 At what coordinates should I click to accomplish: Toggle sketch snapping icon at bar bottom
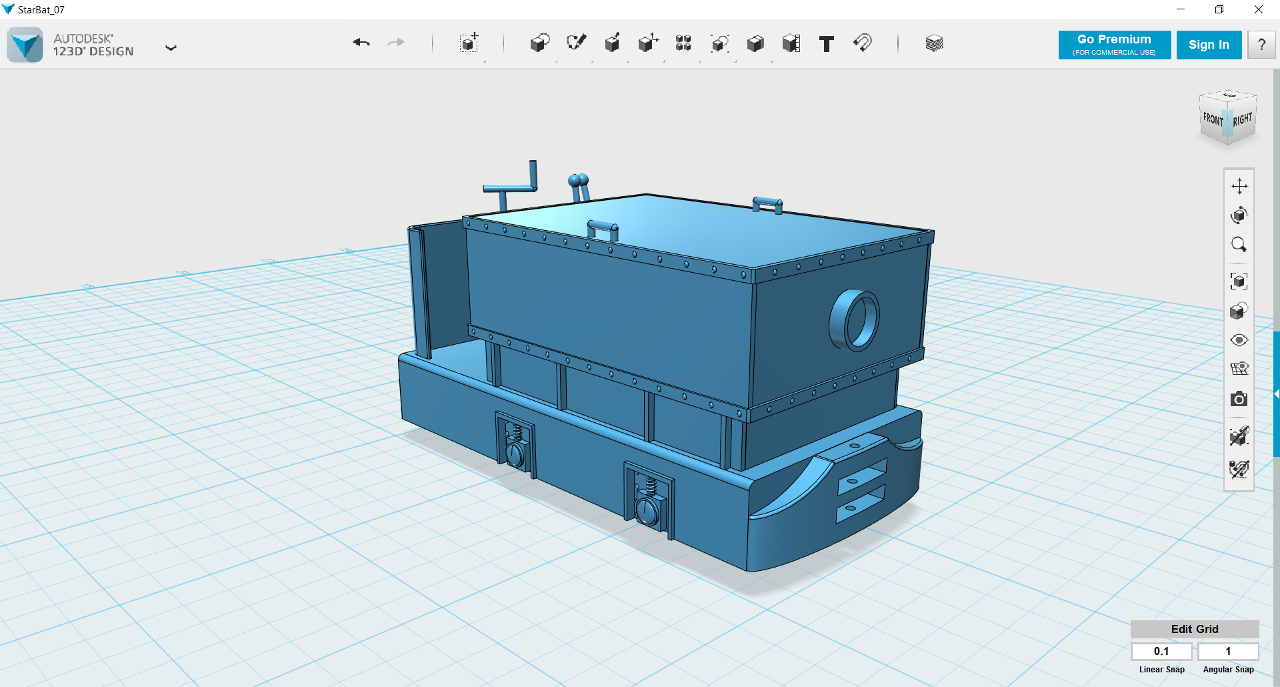pos(1239,468)
